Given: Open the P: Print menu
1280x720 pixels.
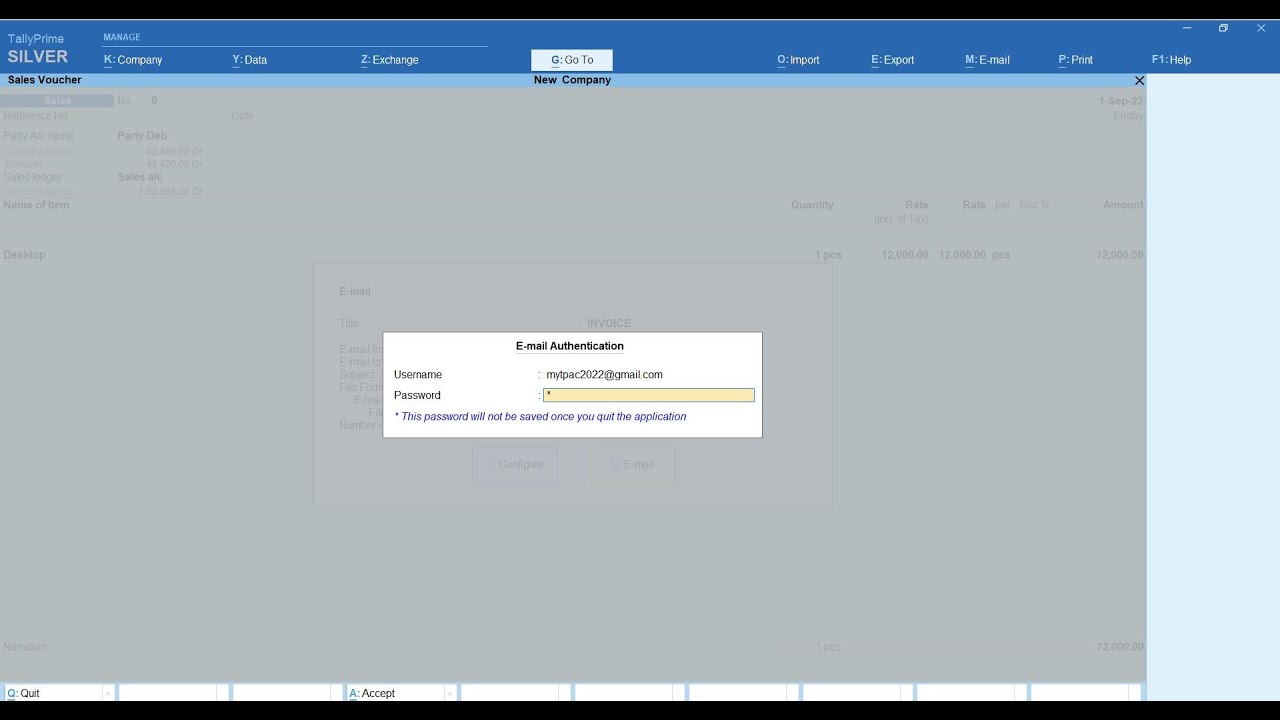Looking at the screenshot, I should pos(1075,60).
